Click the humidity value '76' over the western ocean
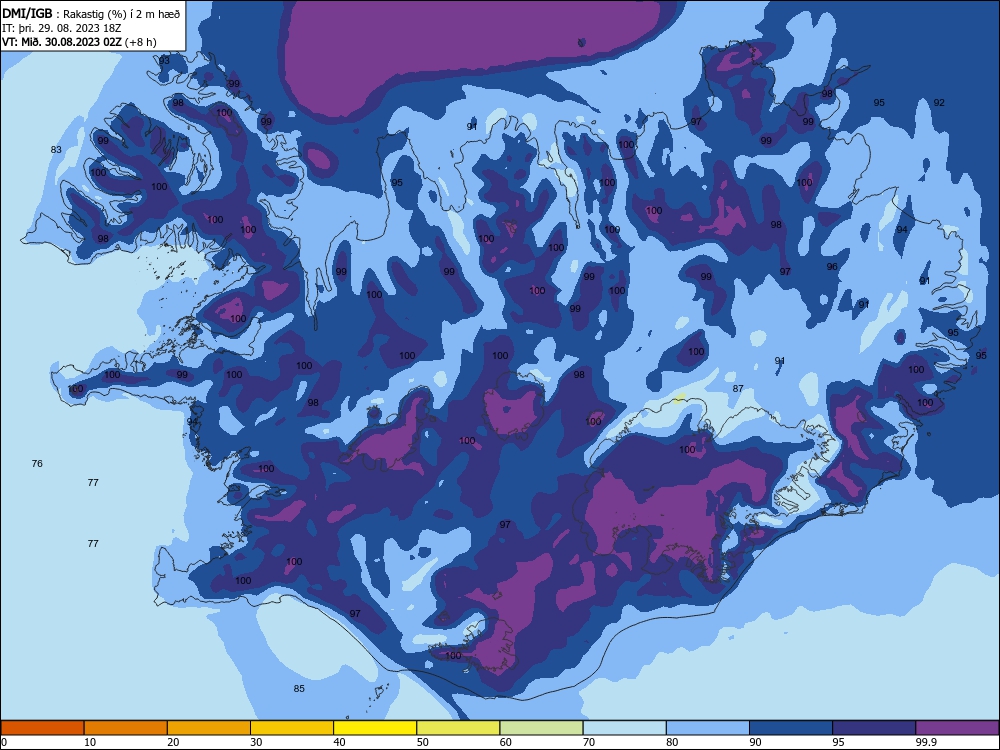 37,463
